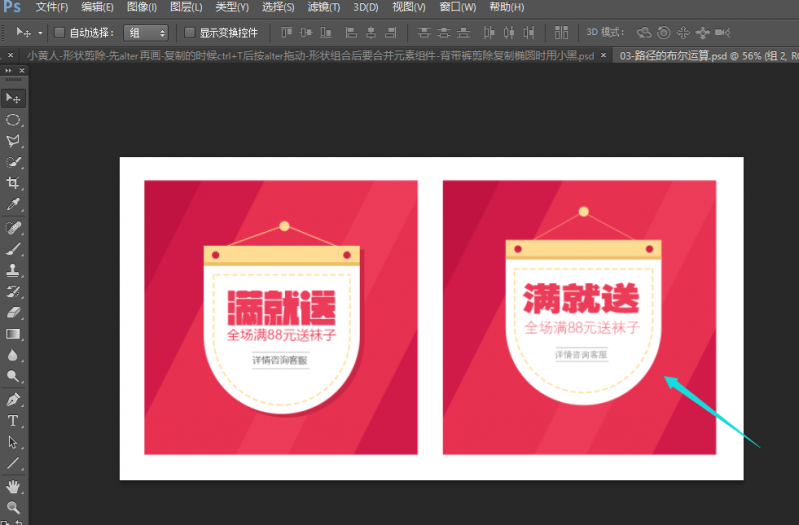Toggle the 显示变换控件 checkbox
Image resolution: width=799 pixels, height=525 pixels.
point(190,33)
